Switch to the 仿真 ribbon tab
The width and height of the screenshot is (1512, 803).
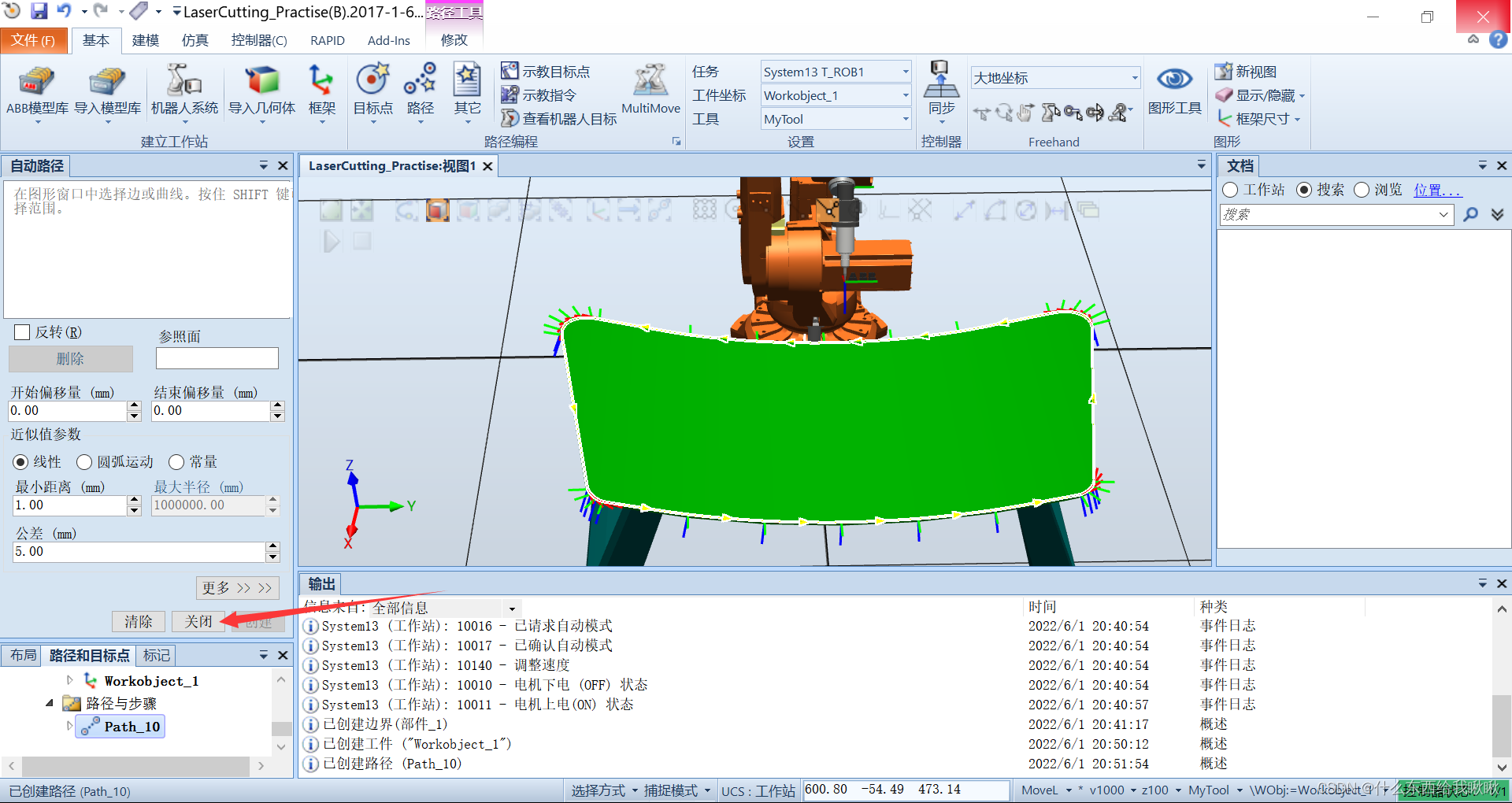(x=195, y=40)
